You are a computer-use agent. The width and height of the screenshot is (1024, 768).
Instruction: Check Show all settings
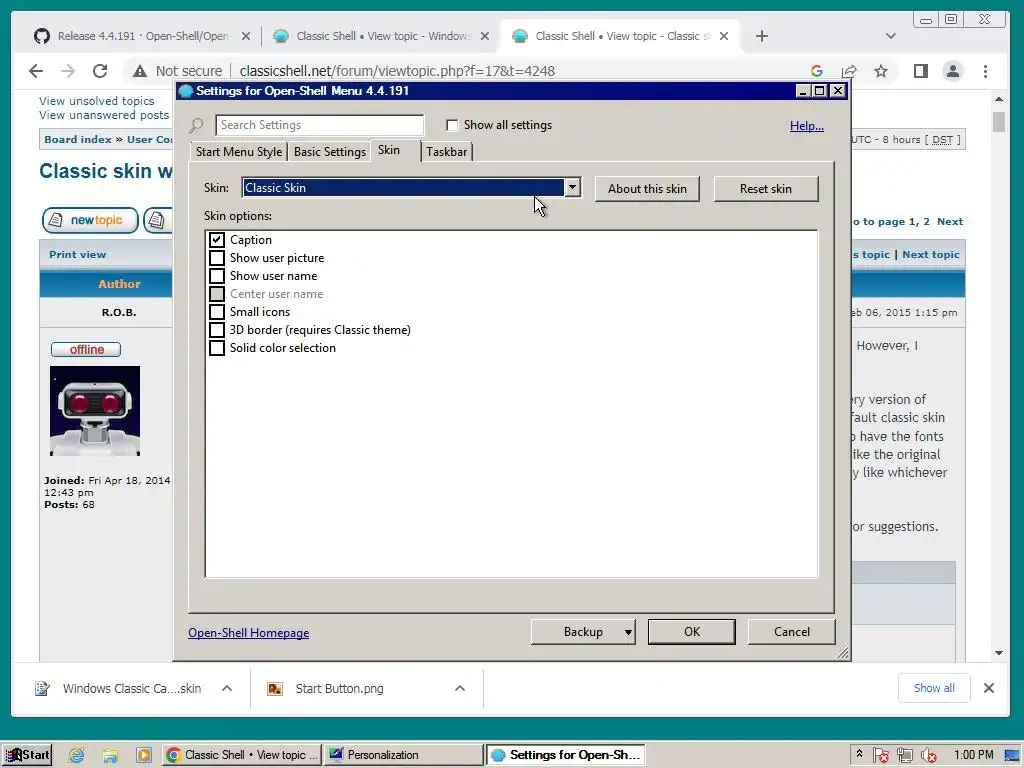tap(452, 125)
